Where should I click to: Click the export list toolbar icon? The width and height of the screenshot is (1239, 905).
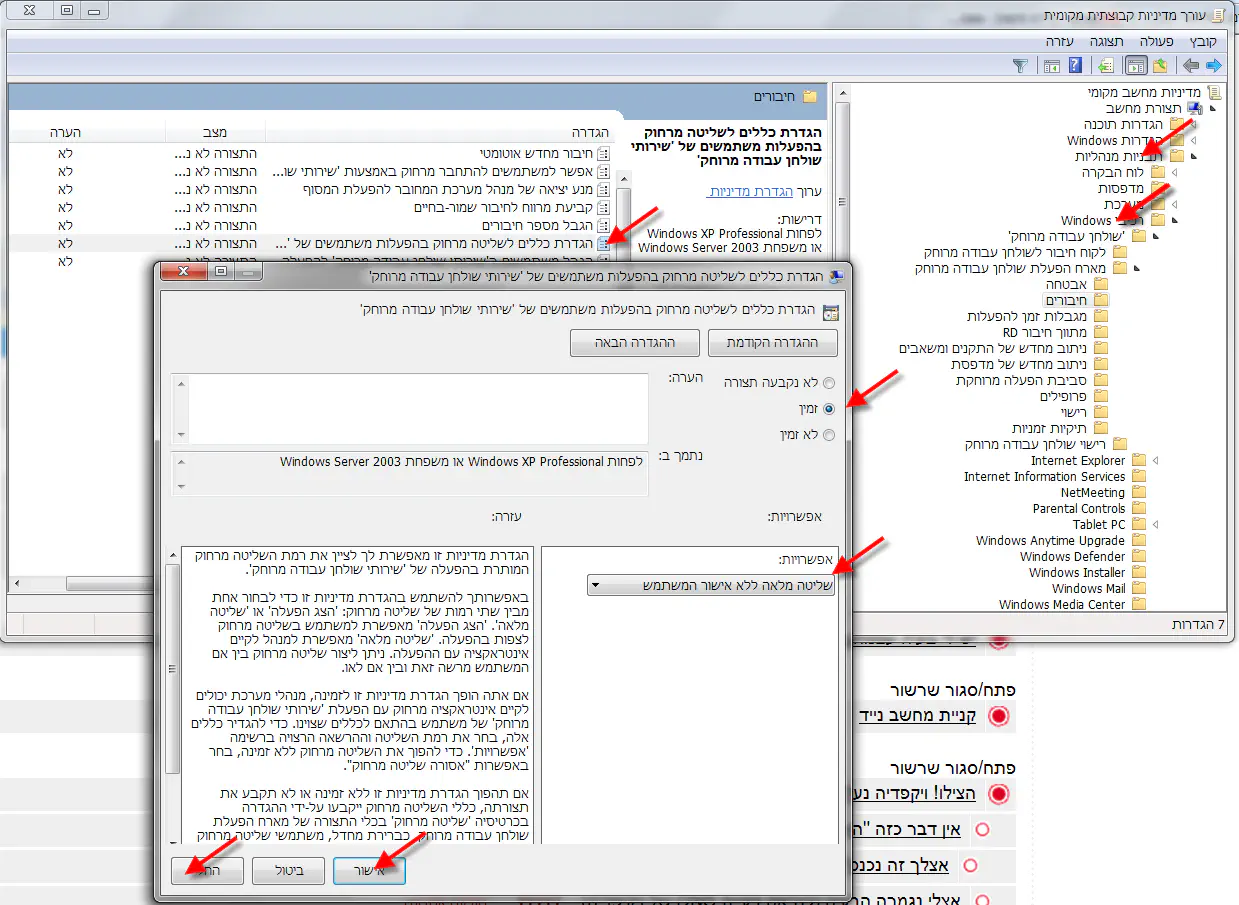pyautogui.click(x=1105, y=66)
